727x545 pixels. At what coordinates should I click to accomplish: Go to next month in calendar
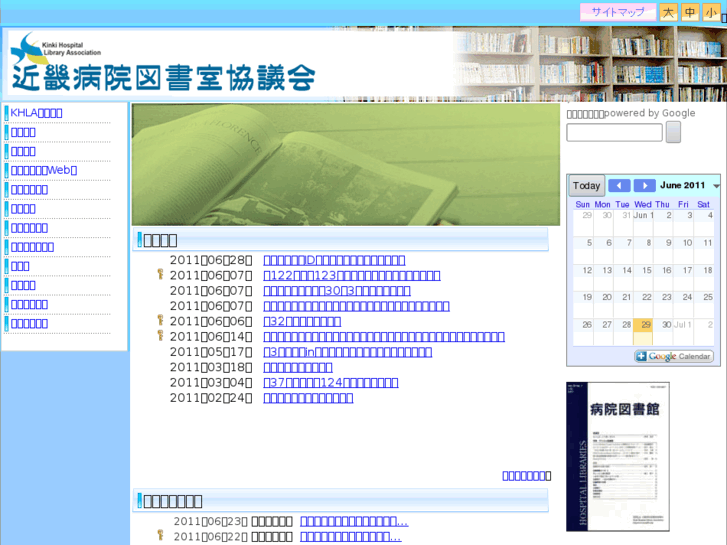pyautogui.click(x=644, y=186)
